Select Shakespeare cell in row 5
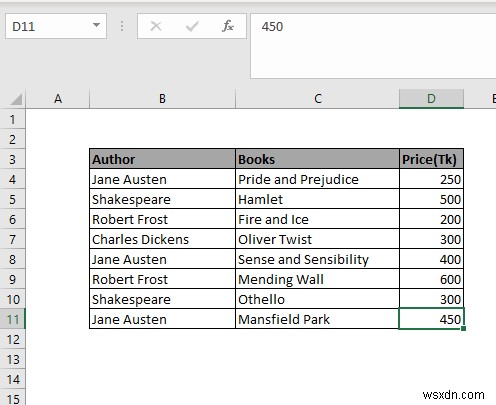This screenshot has height=405, width=496. click(162, 199)
